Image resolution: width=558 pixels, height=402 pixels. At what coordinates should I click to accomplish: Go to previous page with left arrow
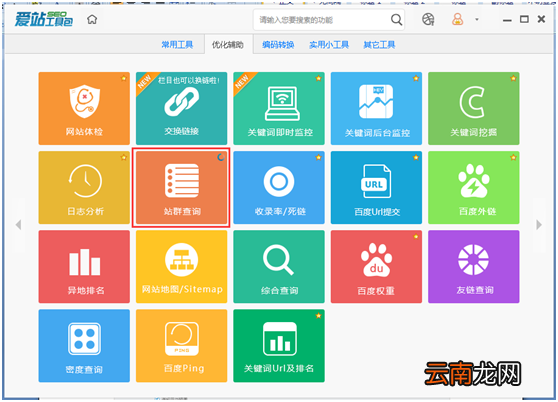click(x=18, y=225)
